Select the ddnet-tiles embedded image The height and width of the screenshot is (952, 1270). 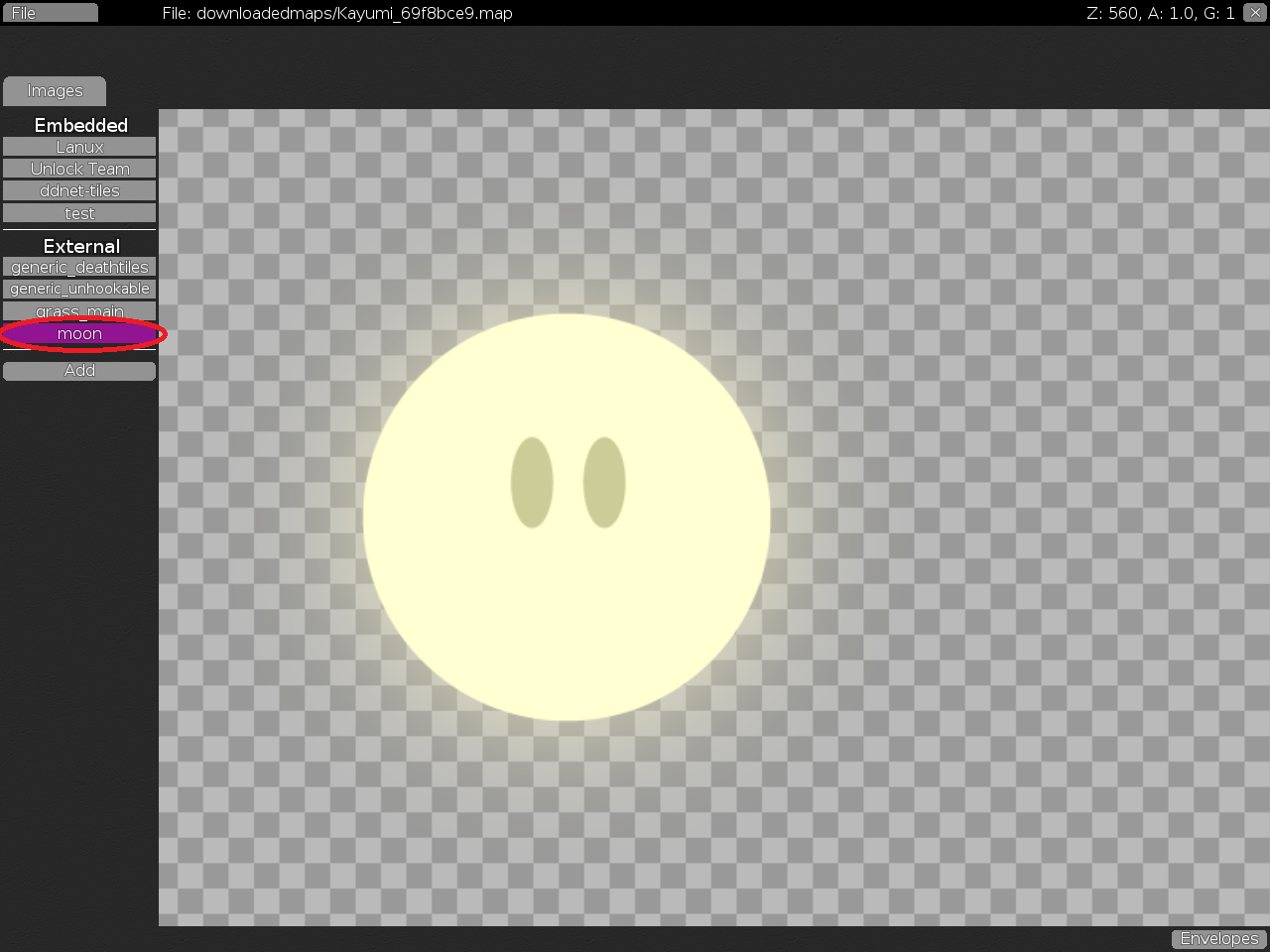[x=79, y=190]
